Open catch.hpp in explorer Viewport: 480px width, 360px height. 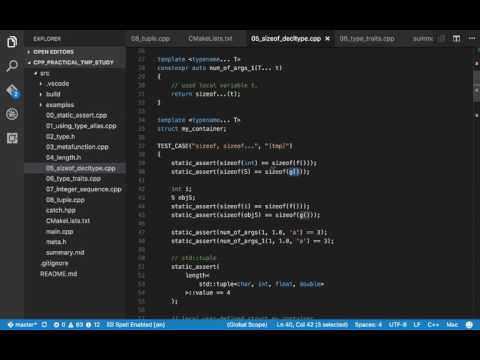tap(61, 210)
